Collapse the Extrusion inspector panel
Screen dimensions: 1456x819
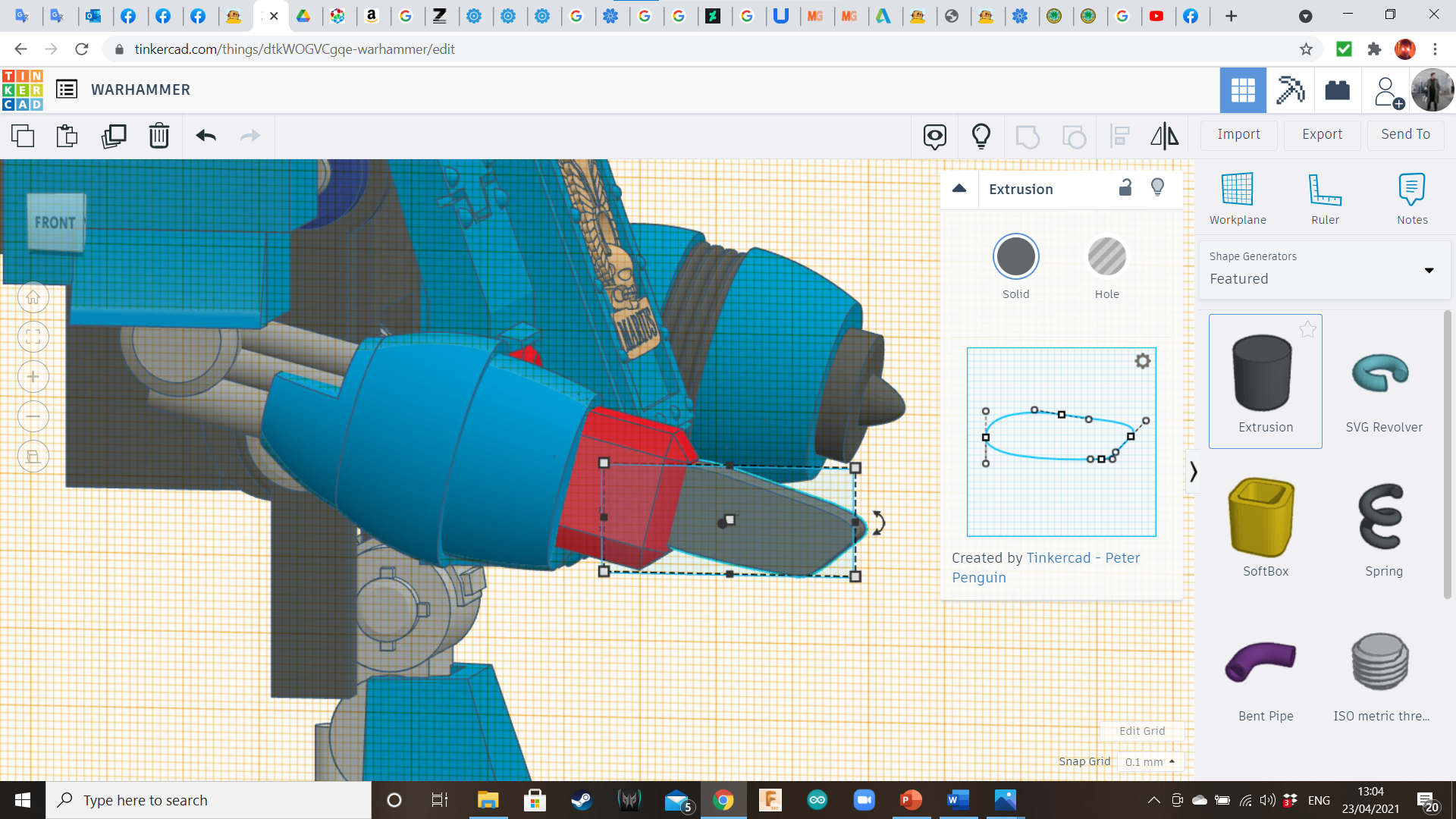click(959, 189)
